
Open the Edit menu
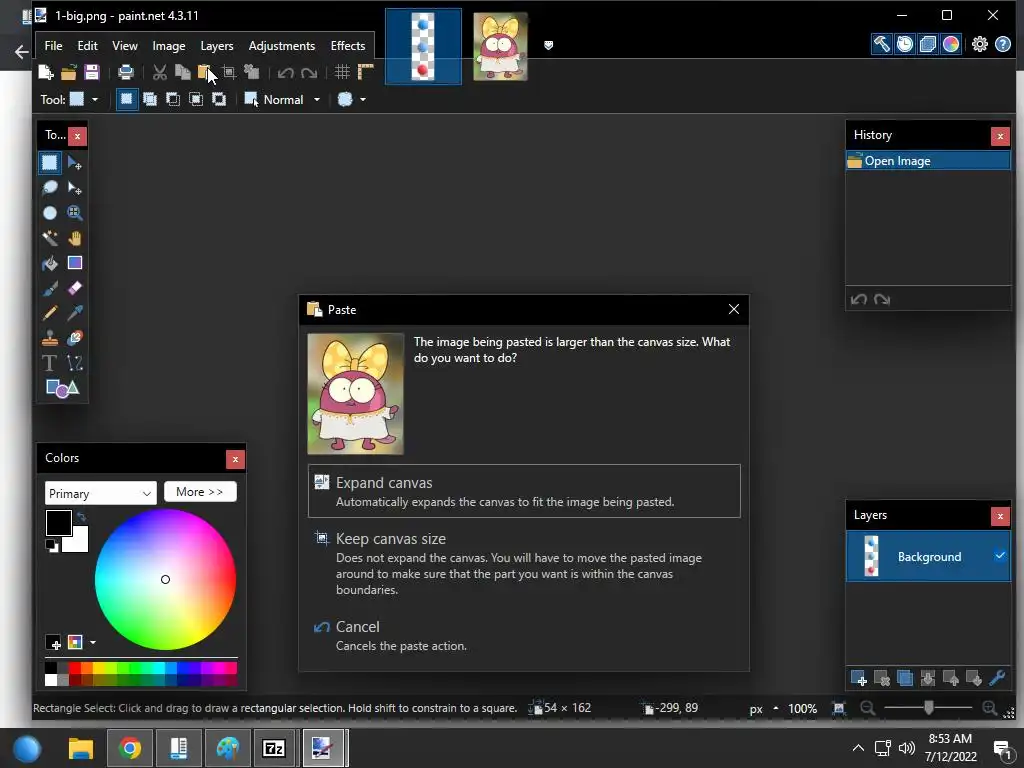(88, 46)
